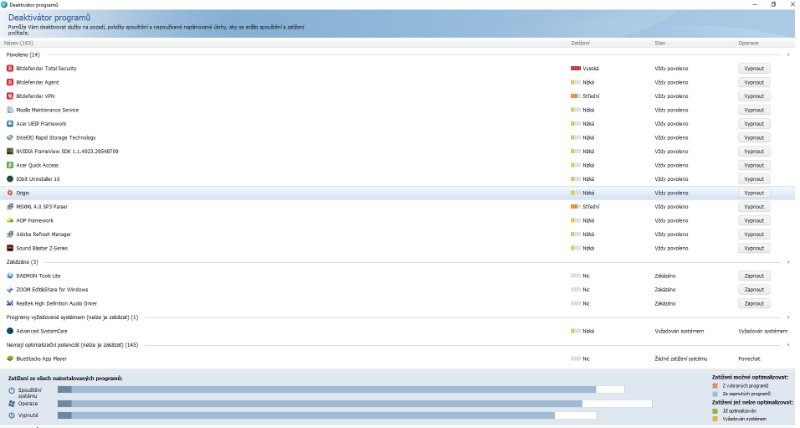Click Vypnout for Mozilla Maintenance Service
Screen dimensions: 800x428
click(754, 110)
